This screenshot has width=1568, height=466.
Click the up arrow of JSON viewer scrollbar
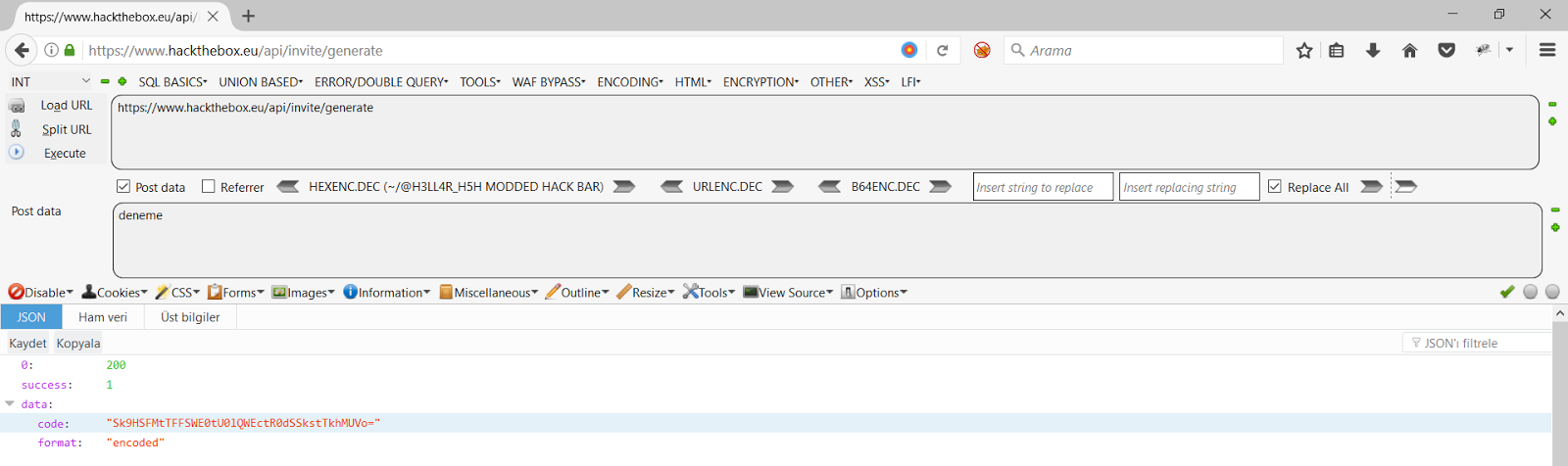[1559, 313]
